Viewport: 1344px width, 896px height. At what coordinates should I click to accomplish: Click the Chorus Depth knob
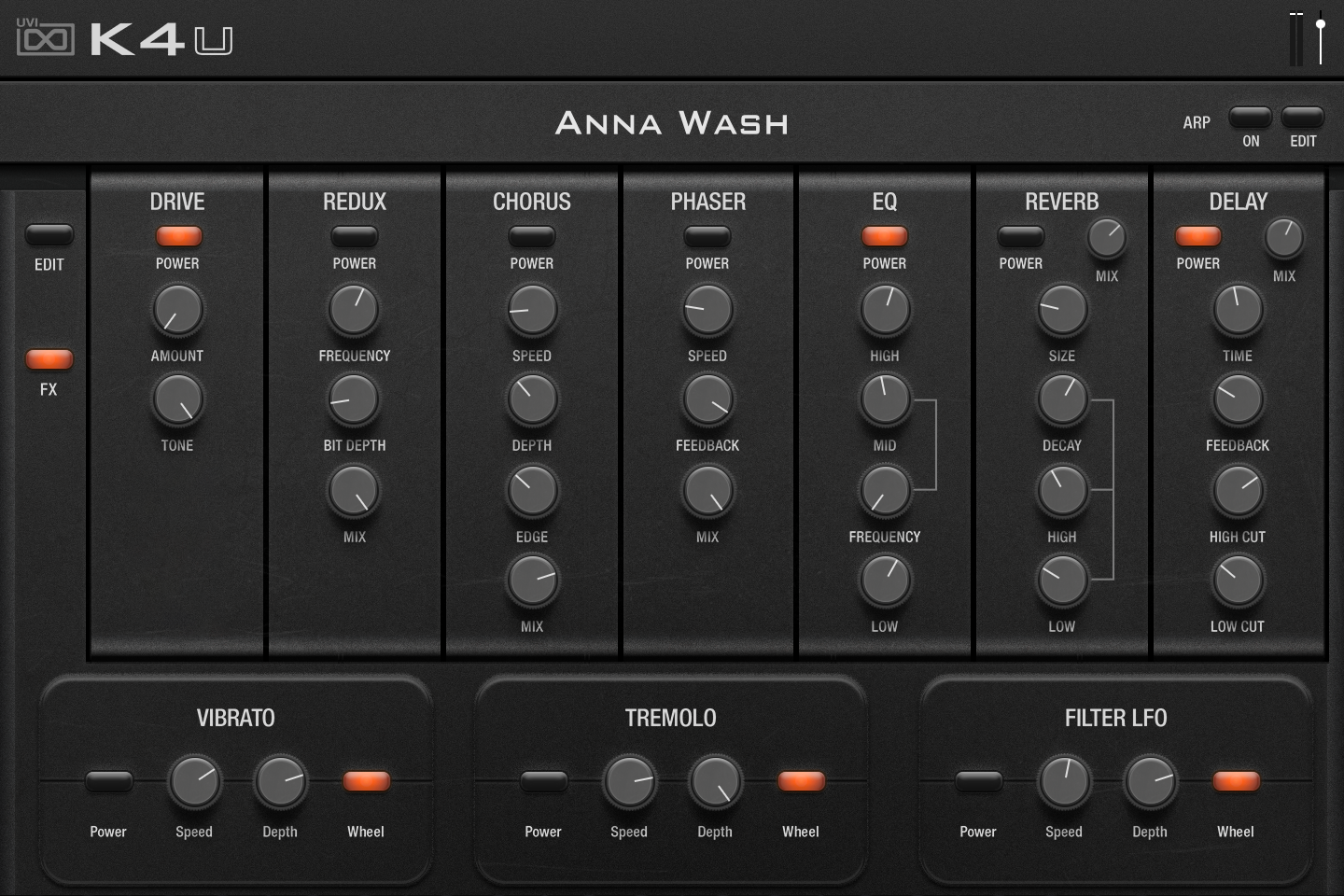point(532,399)
